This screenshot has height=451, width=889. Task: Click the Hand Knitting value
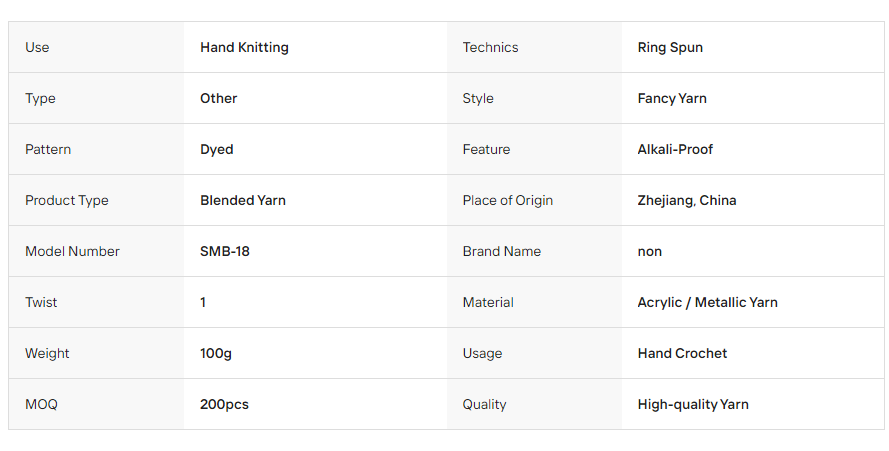pos(244,48)
